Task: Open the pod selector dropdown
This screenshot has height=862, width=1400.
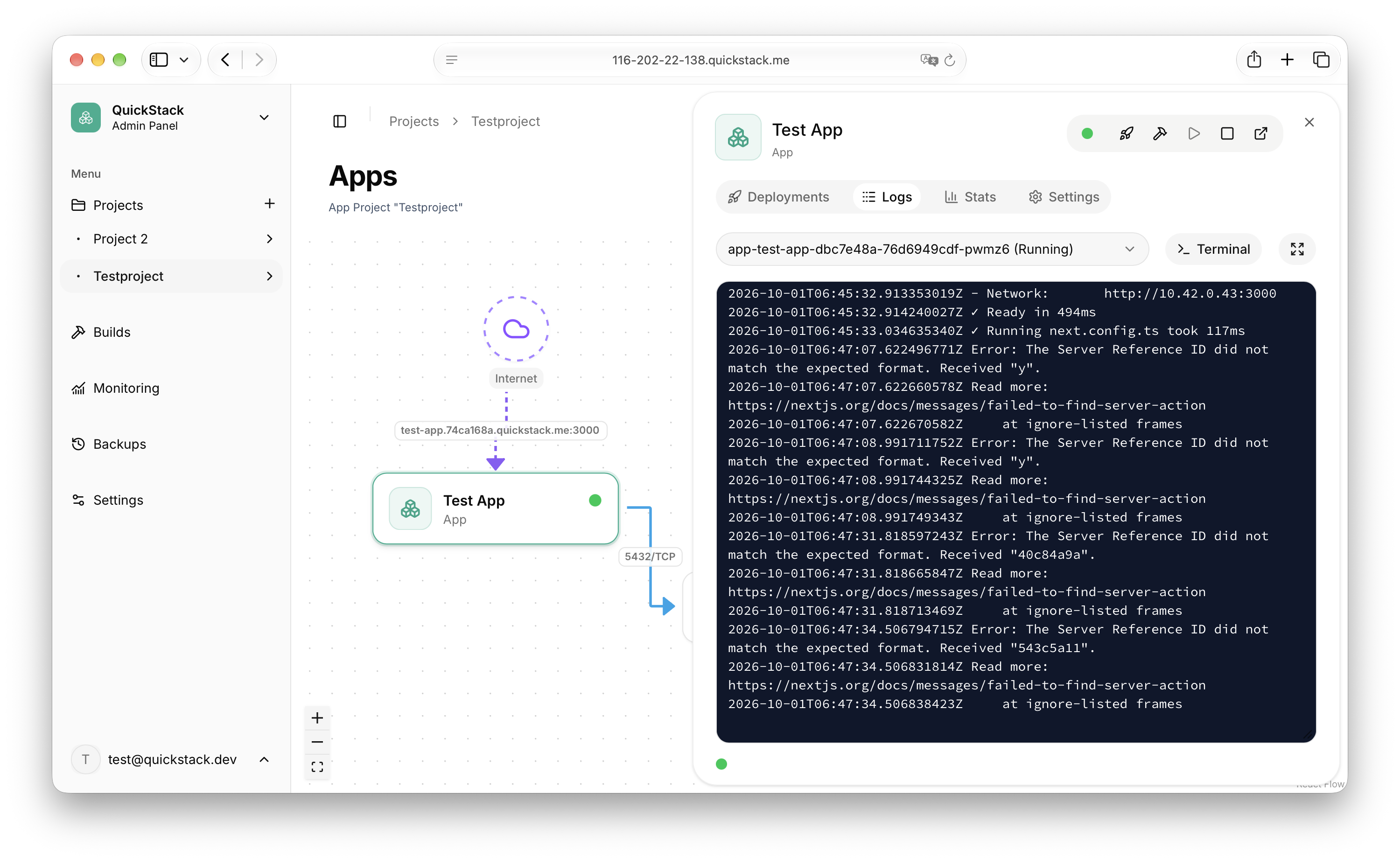Action: tap(932, 249)
